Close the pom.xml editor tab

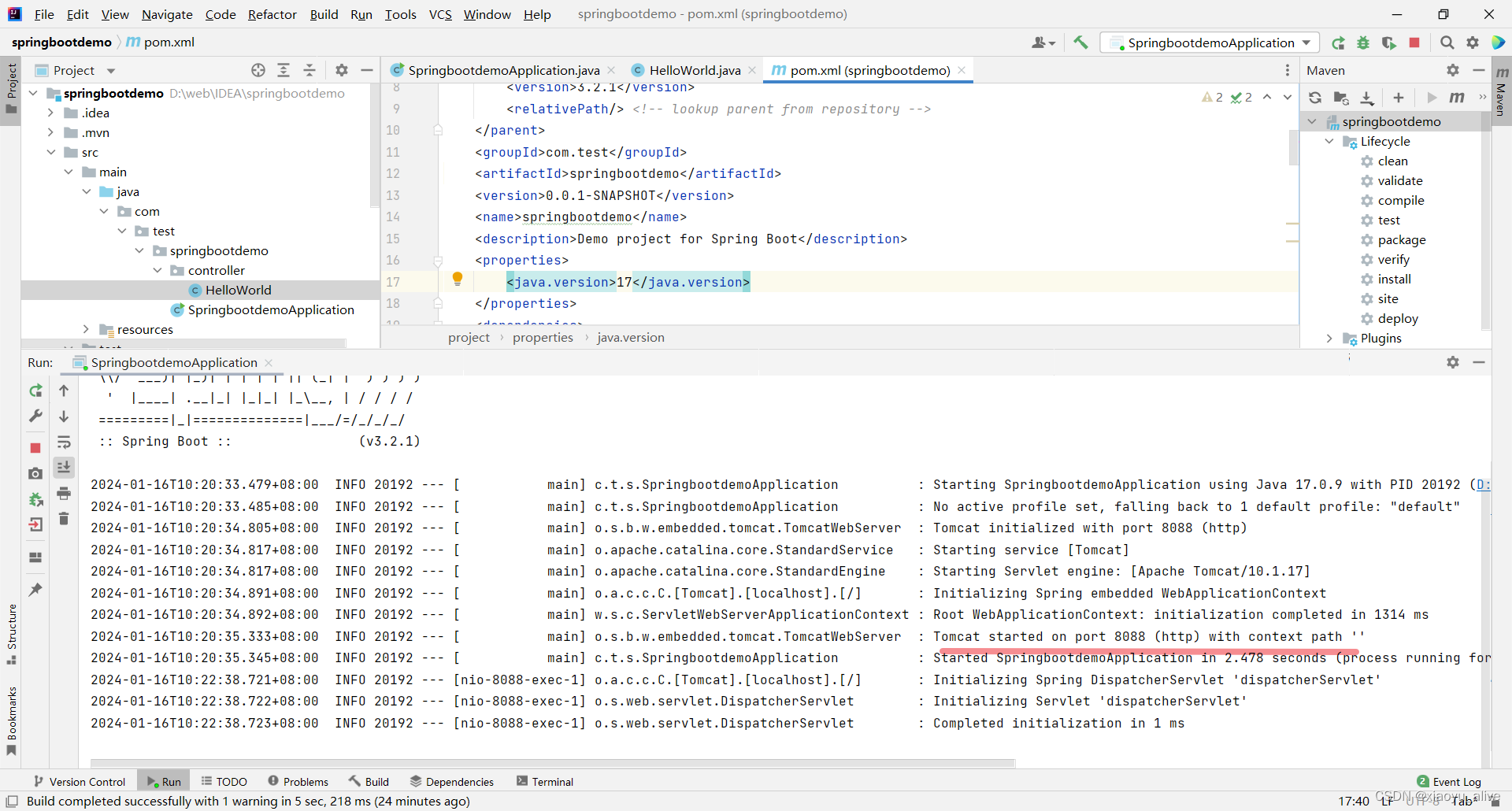962,70
